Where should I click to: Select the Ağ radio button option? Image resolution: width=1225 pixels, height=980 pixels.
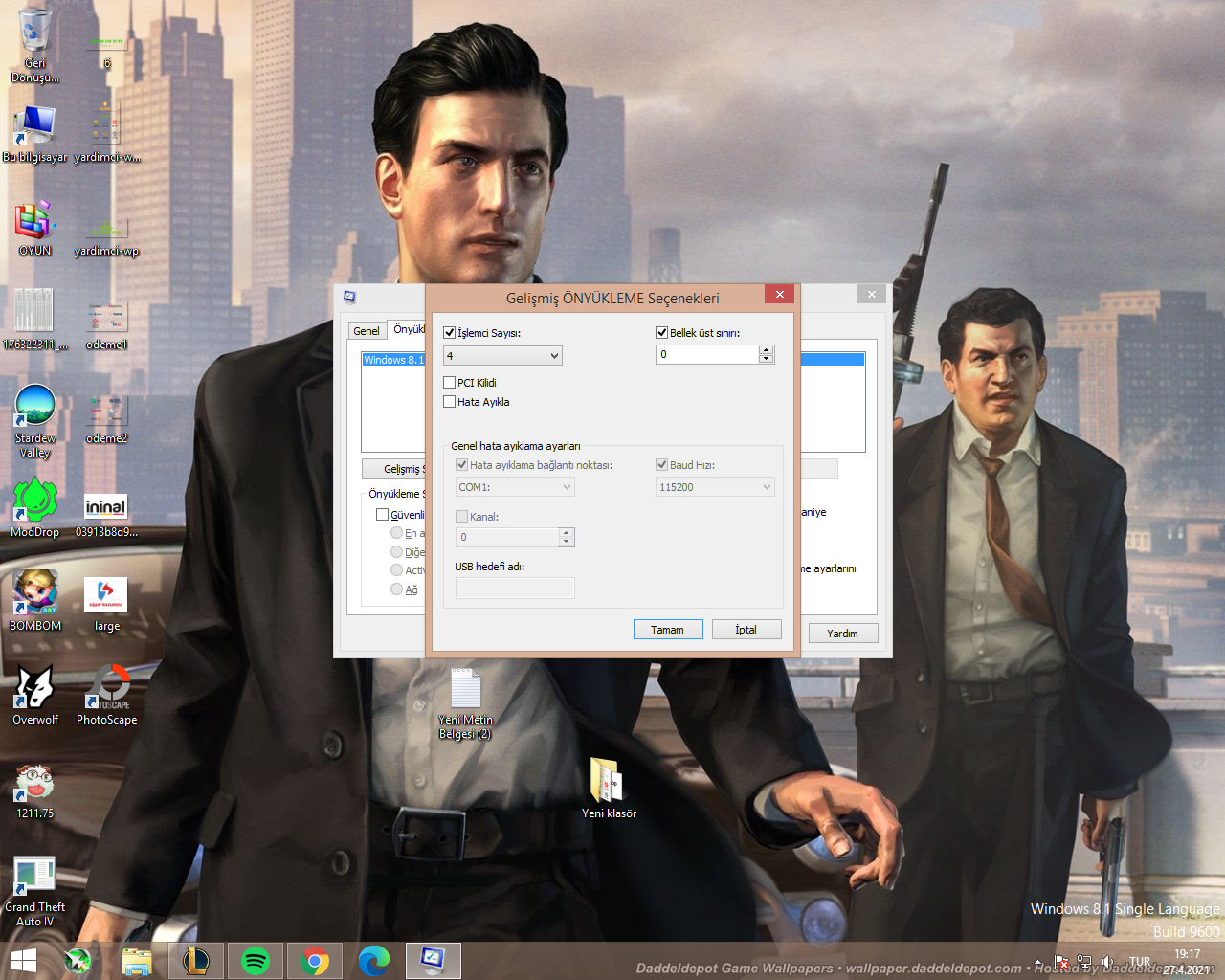point(396,590)
